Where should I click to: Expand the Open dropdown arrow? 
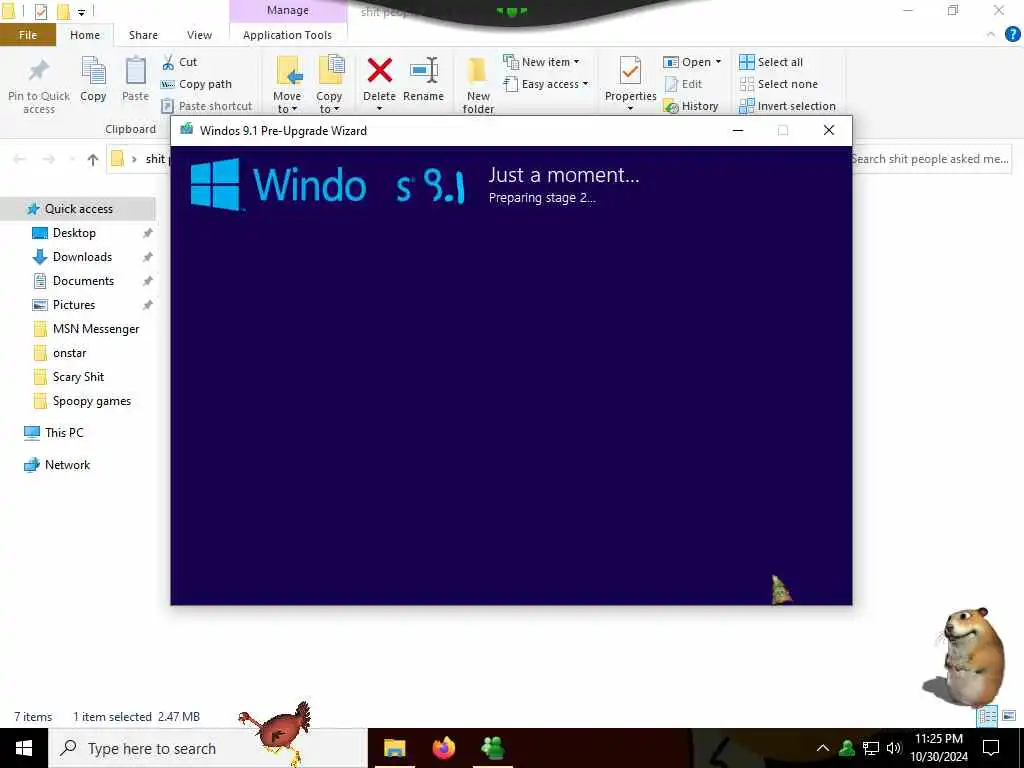(718, 61)
